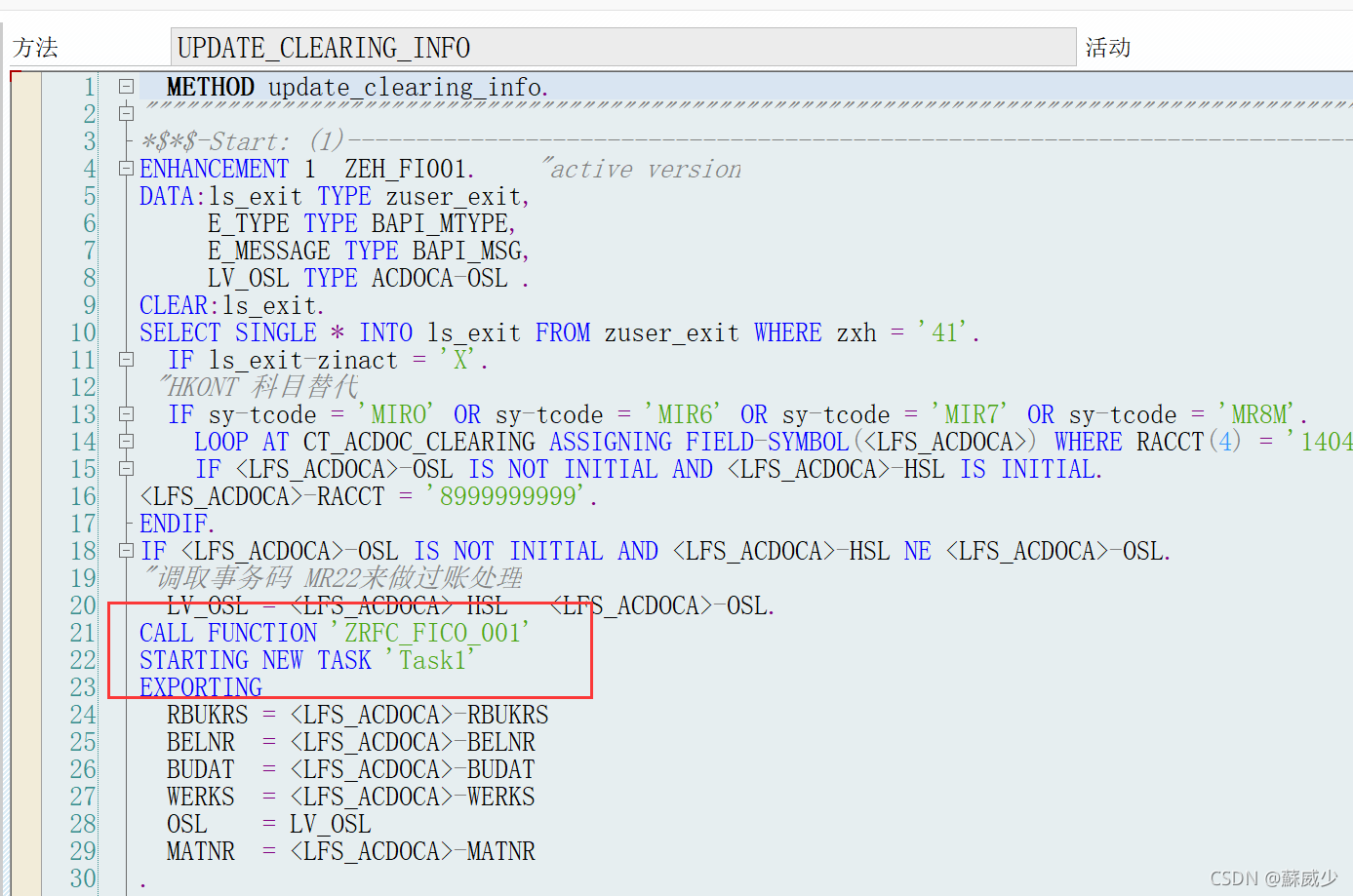Click the '8999999999' literal on line 16
The image size is (1353, 896).
point(507,496)
